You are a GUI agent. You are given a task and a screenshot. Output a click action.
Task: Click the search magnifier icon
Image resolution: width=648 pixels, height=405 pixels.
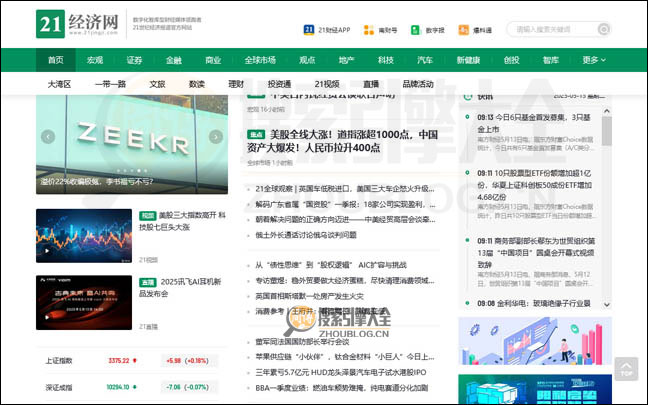(x=603, y=29)
